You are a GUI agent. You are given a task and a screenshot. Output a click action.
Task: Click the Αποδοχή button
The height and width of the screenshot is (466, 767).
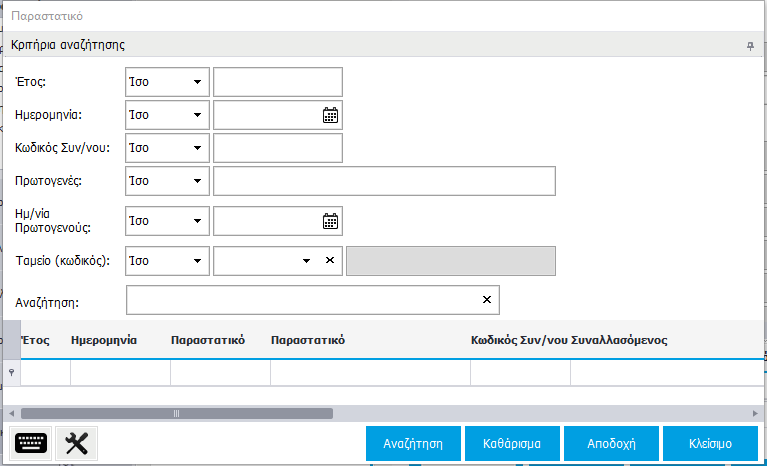click(612, 442)
